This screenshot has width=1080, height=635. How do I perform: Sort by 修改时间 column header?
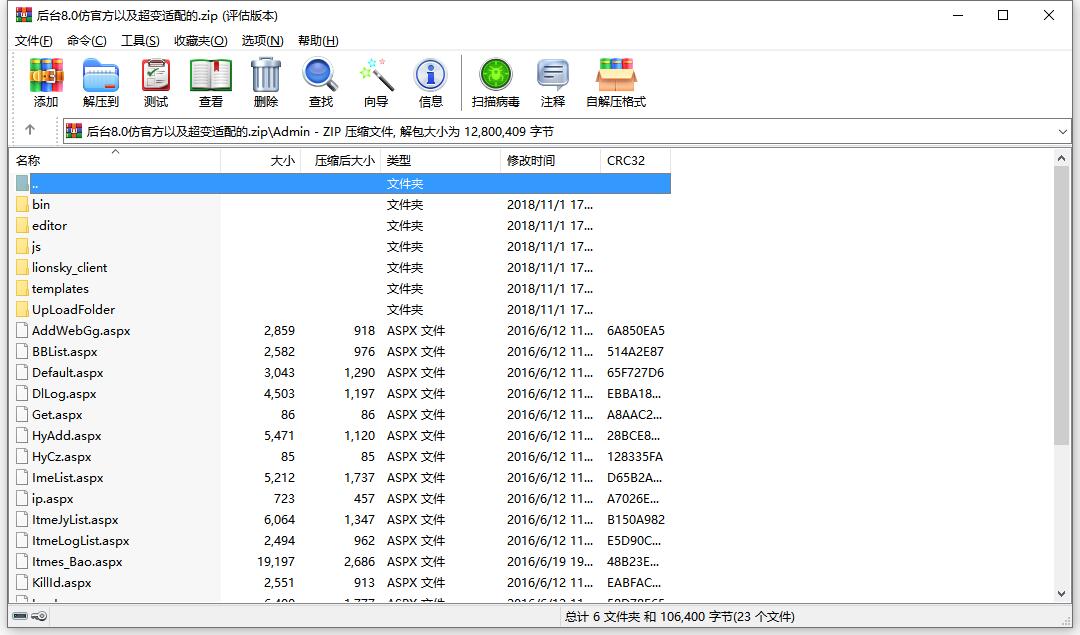[531, 160]
